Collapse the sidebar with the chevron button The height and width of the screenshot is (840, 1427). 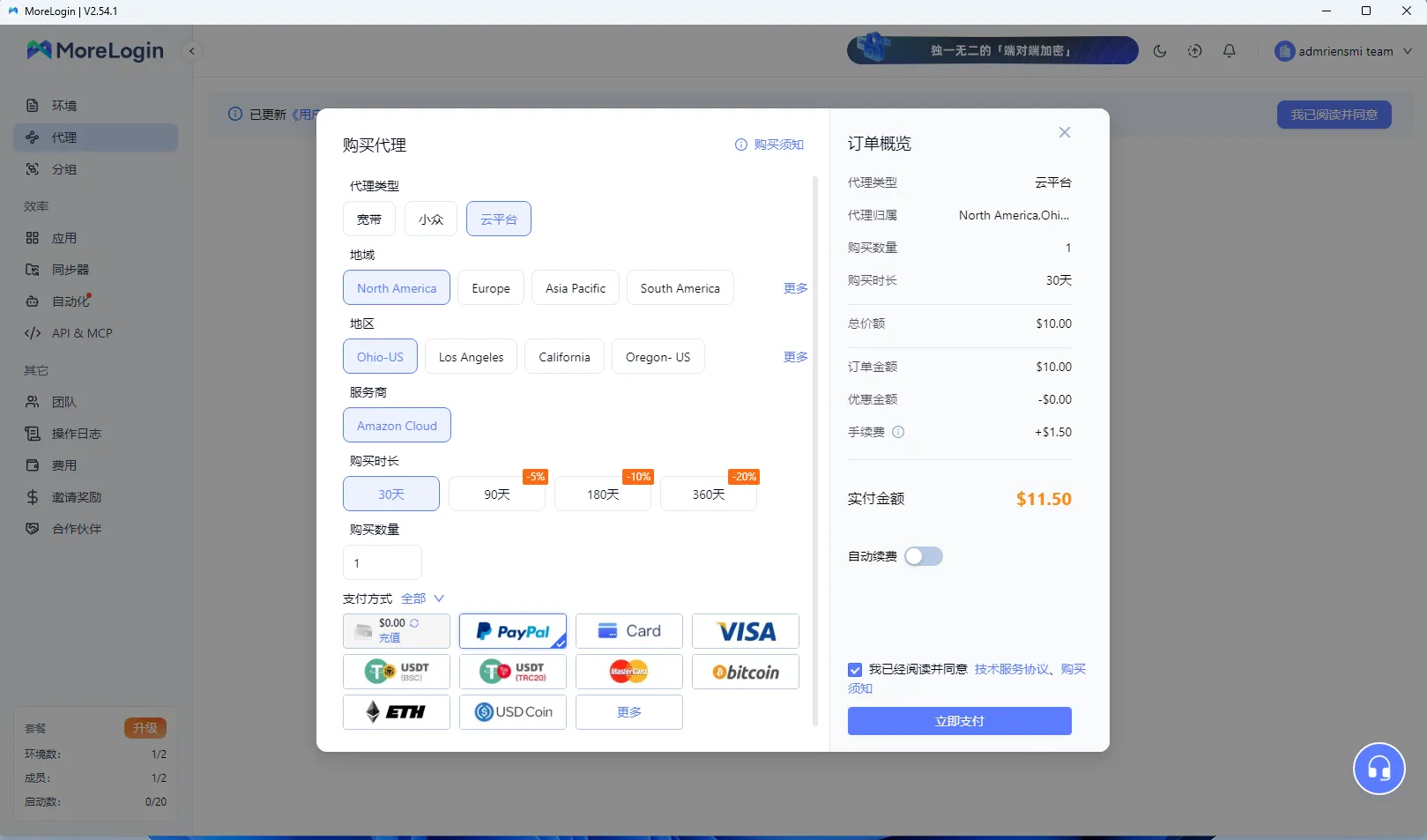(x=191, y=51)
